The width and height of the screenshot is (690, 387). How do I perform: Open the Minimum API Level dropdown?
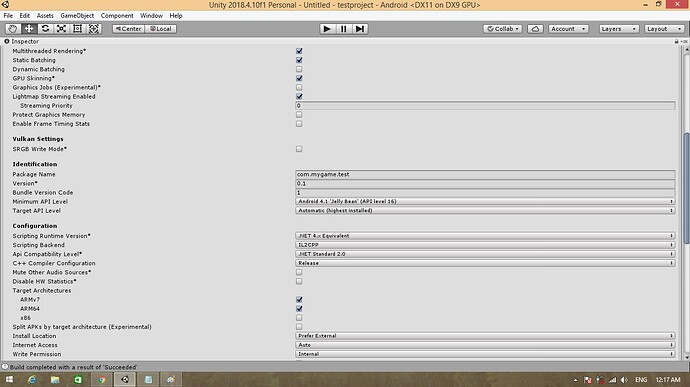point(485,201)
